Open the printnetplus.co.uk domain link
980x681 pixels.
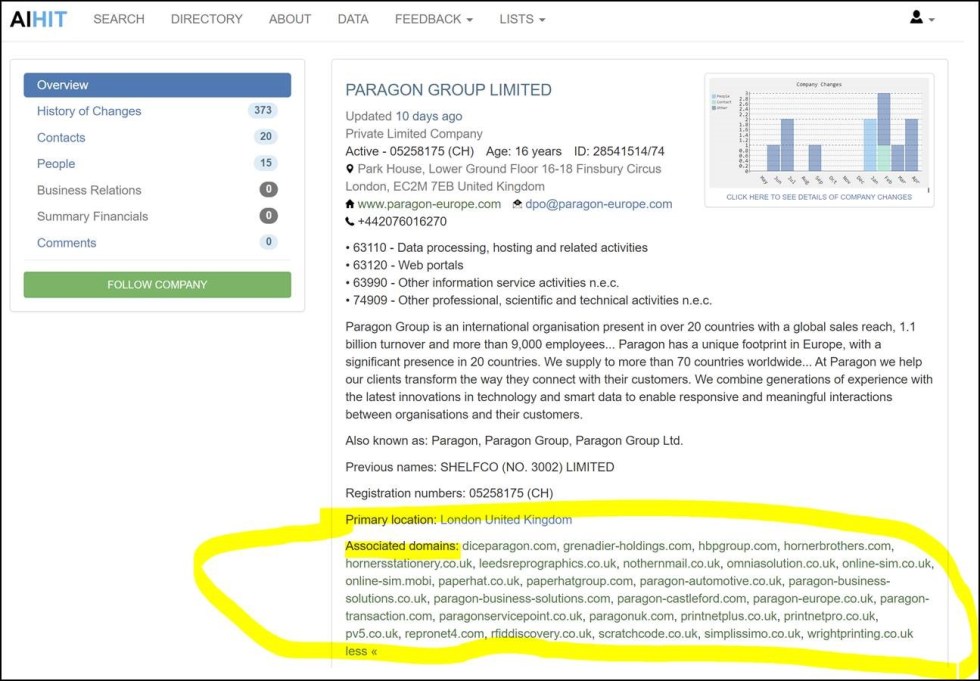(729, 616)
